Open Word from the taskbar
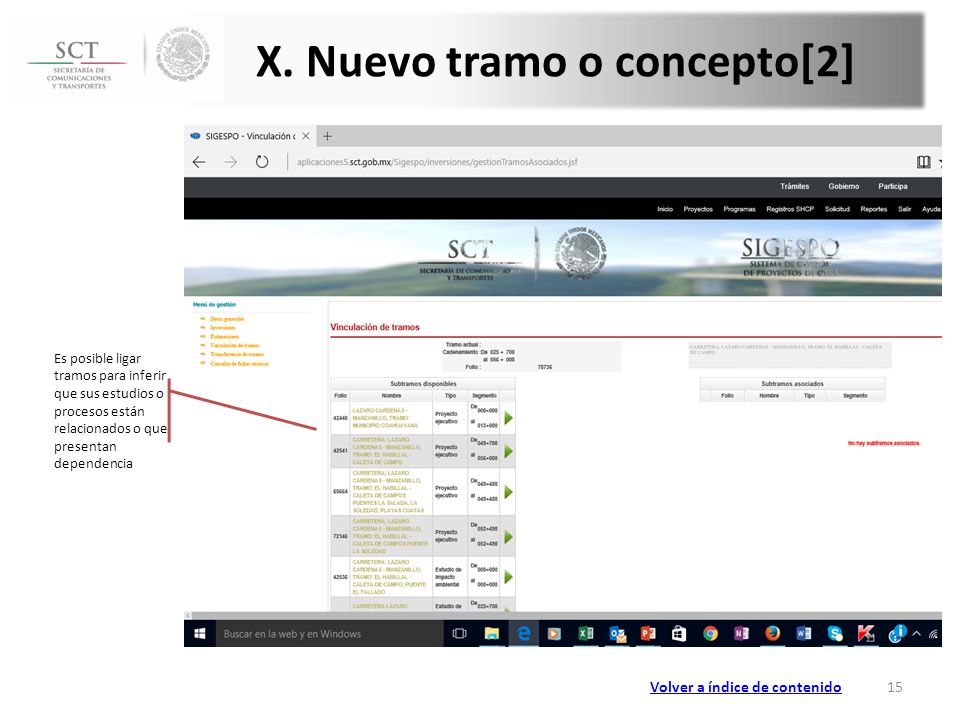This screenshot has width=960, height=720. point(804,634)
